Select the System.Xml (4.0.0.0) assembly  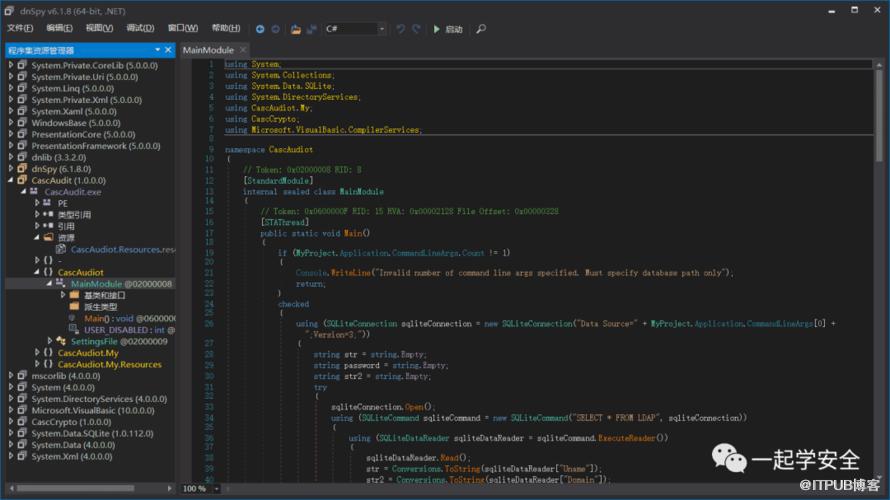pyautogui.click(x=72, y=456)
